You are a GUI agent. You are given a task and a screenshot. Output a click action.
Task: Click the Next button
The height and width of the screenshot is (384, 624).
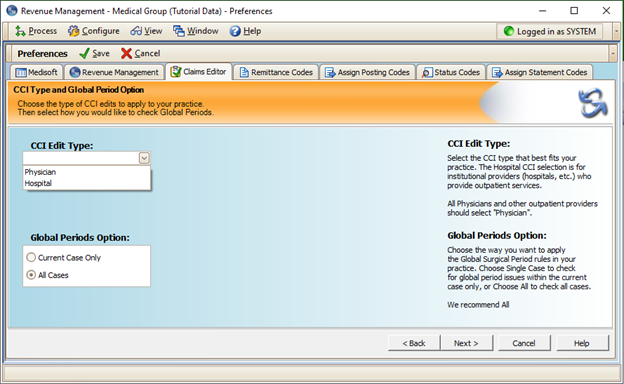pyautogui.click(x=466, y=343)
